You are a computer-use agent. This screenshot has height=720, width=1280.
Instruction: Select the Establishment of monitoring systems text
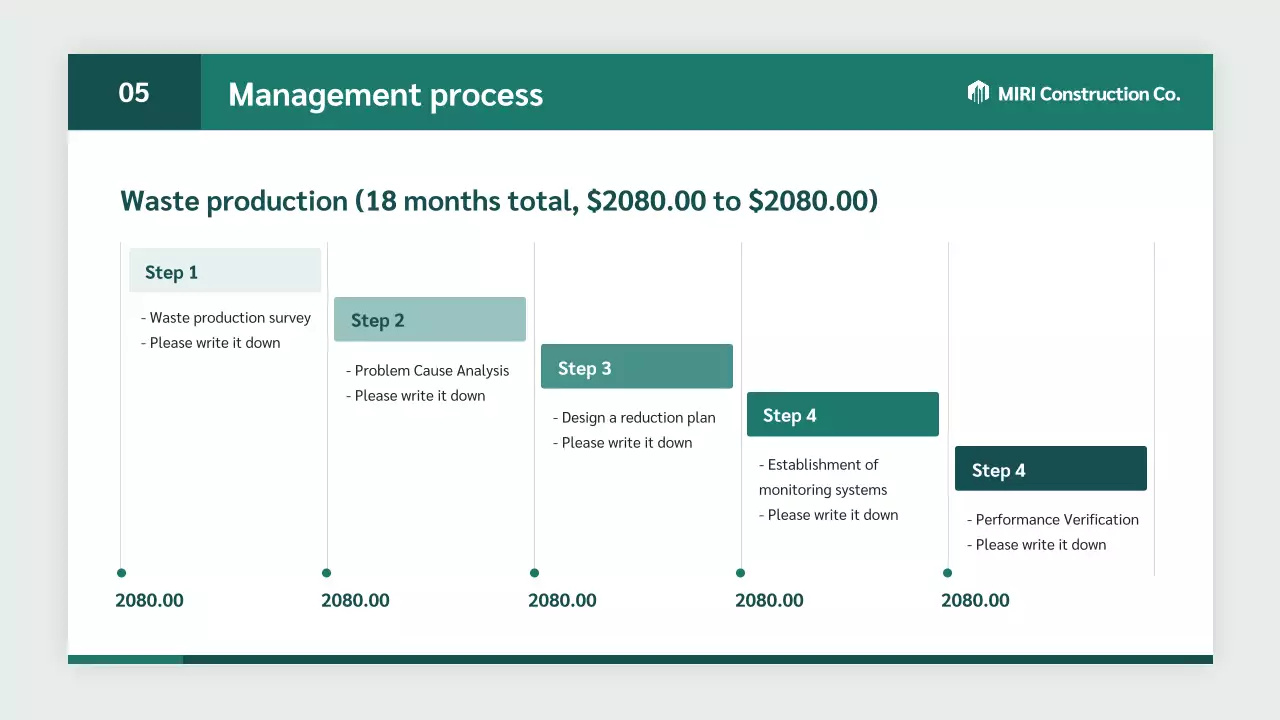[822, 477]
